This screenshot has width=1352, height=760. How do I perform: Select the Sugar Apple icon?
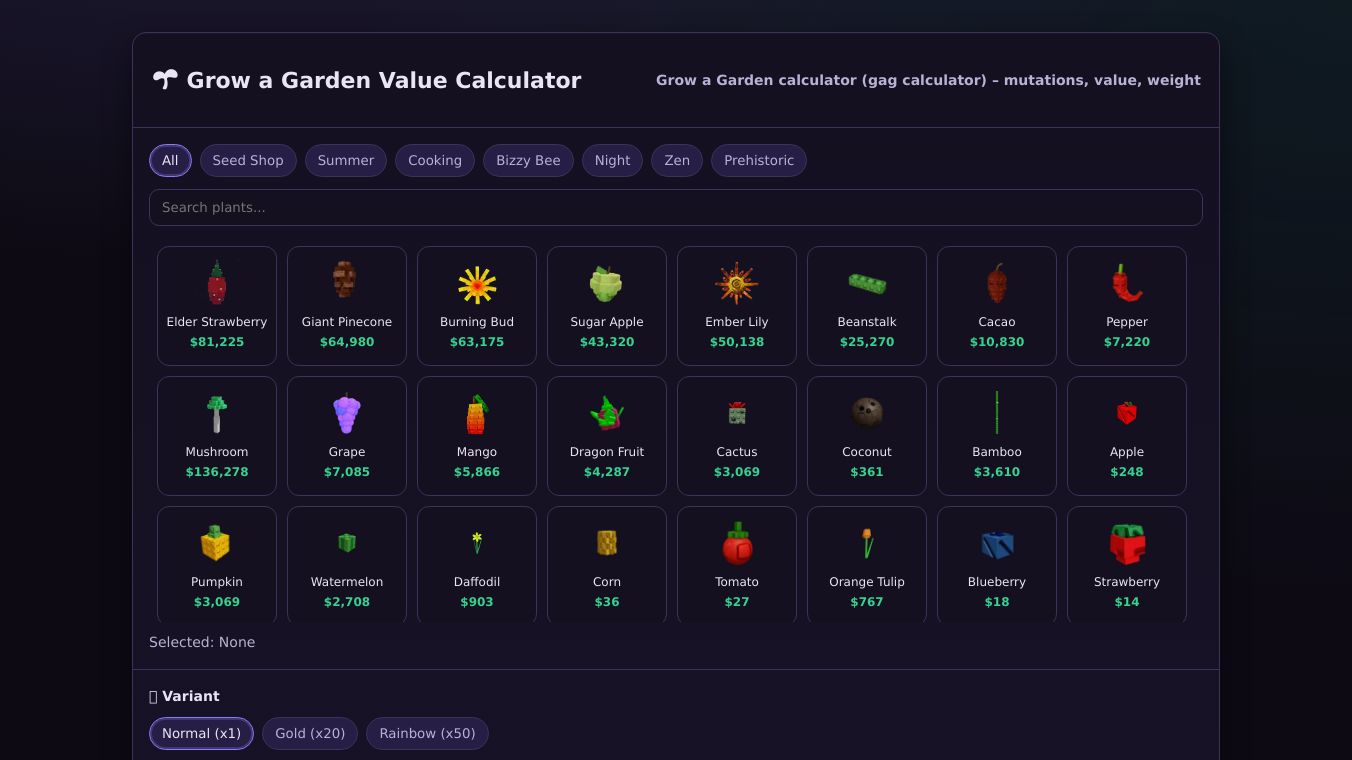[x=606, y=284]
